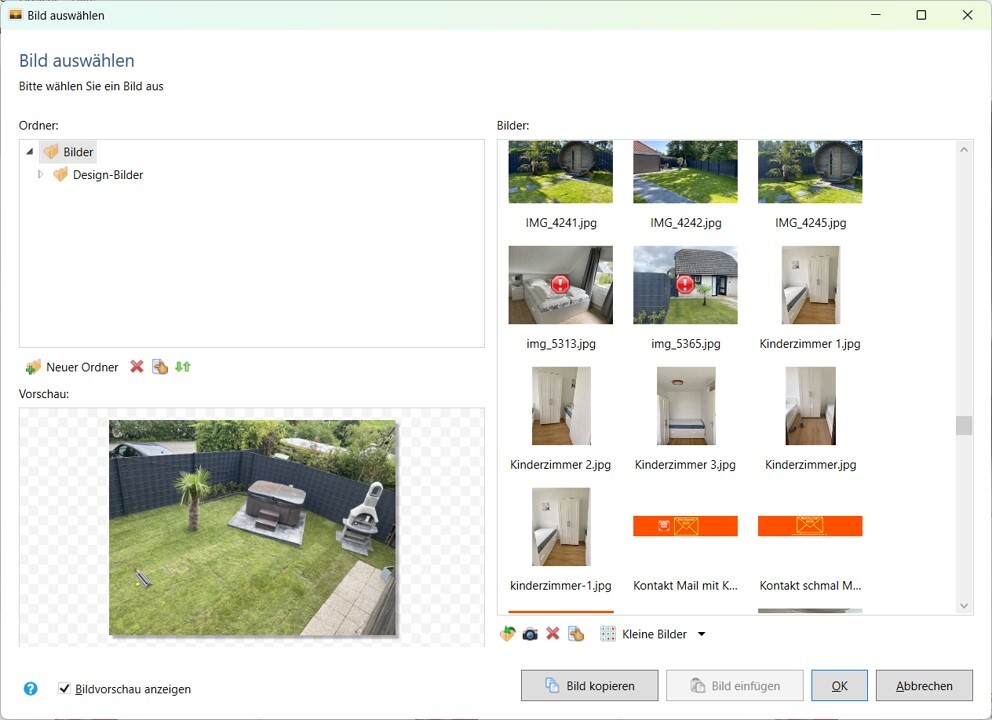
Task: Click window app icon in title bar
Action: [x=15, y=15]
